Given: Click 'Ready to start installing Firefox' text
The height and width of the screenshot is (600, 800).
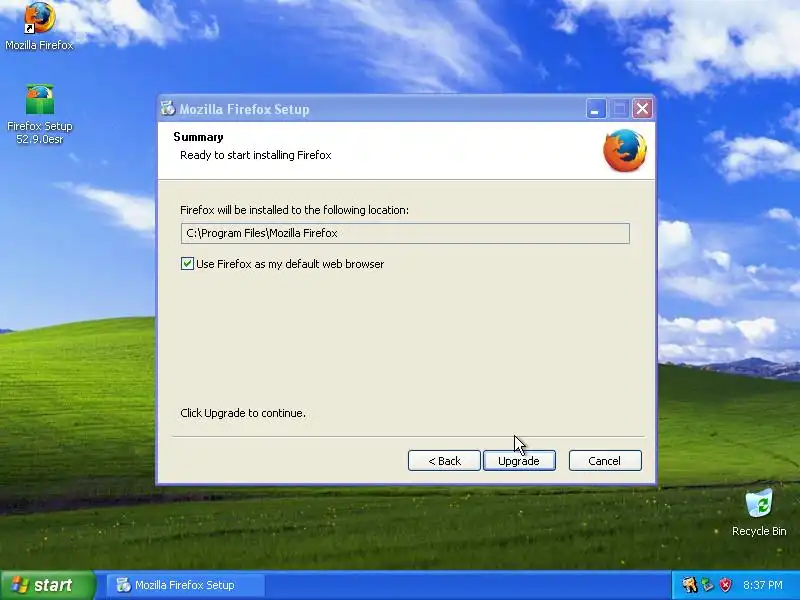Looking at the screenshot, I should tap(256, 155).
